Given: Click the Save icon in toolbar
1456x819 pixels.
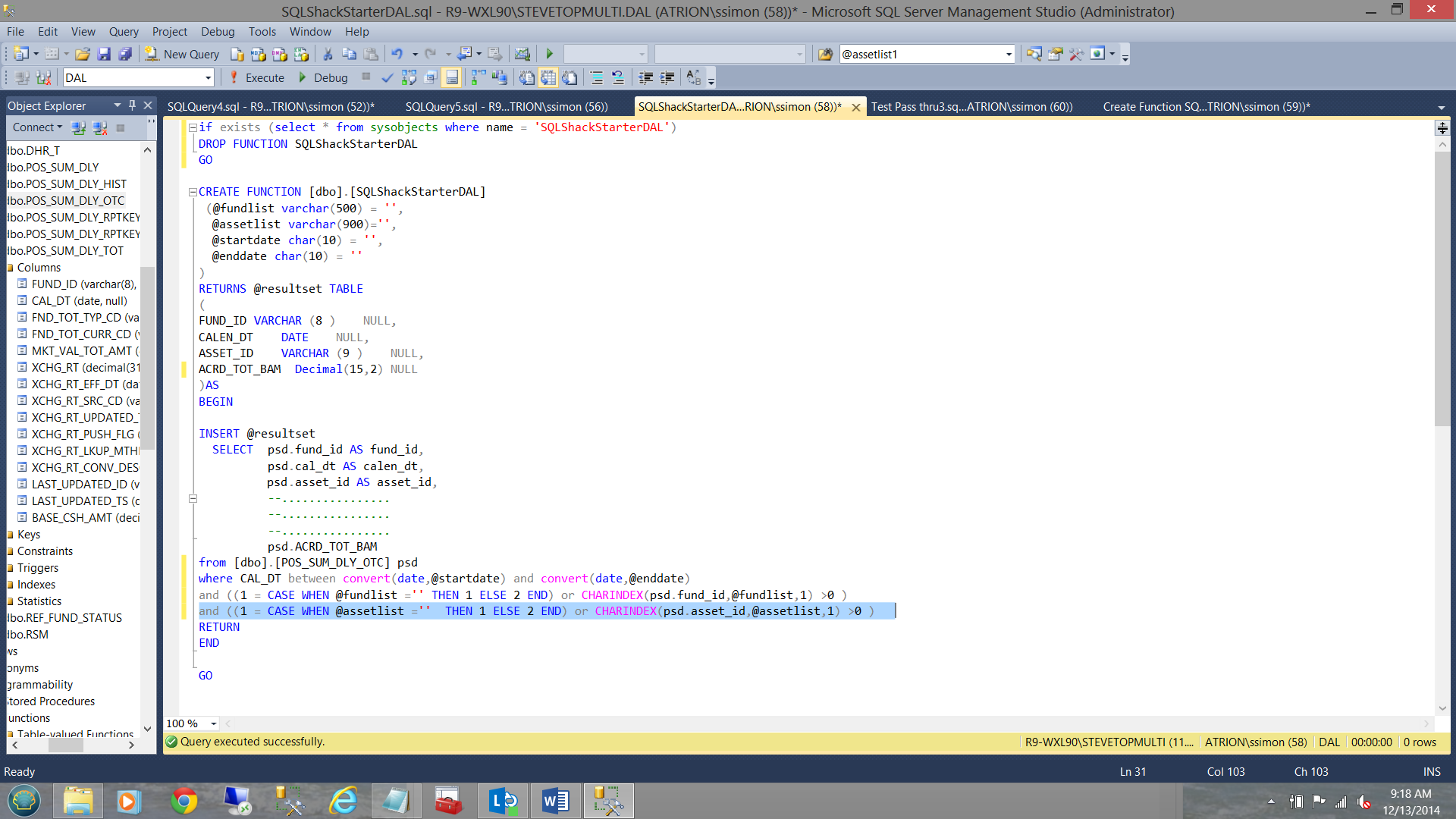Looking at the screenshot, I should (x=104, y=54).
